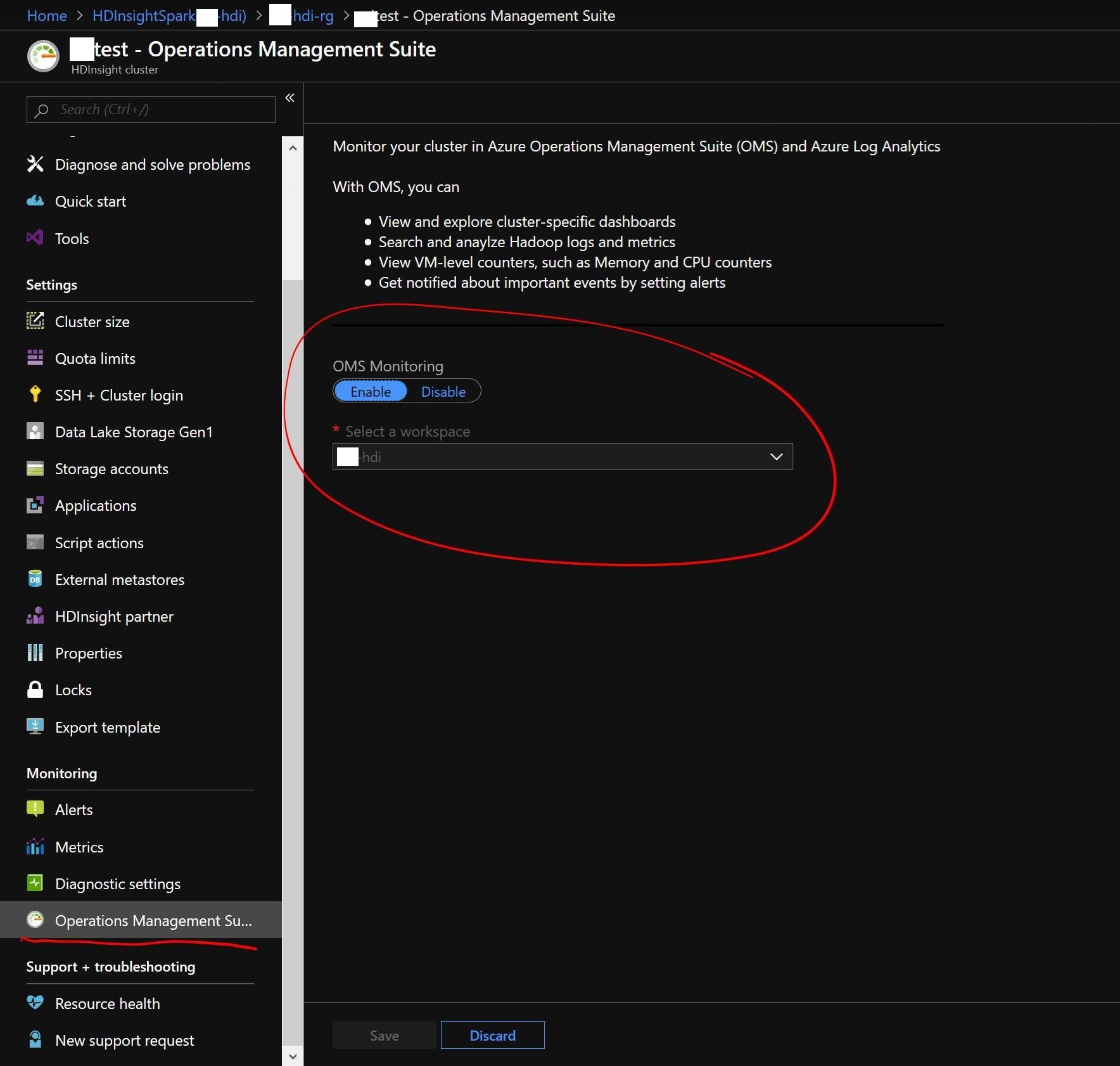Disable OMS Monitoring

coord(443,391)
